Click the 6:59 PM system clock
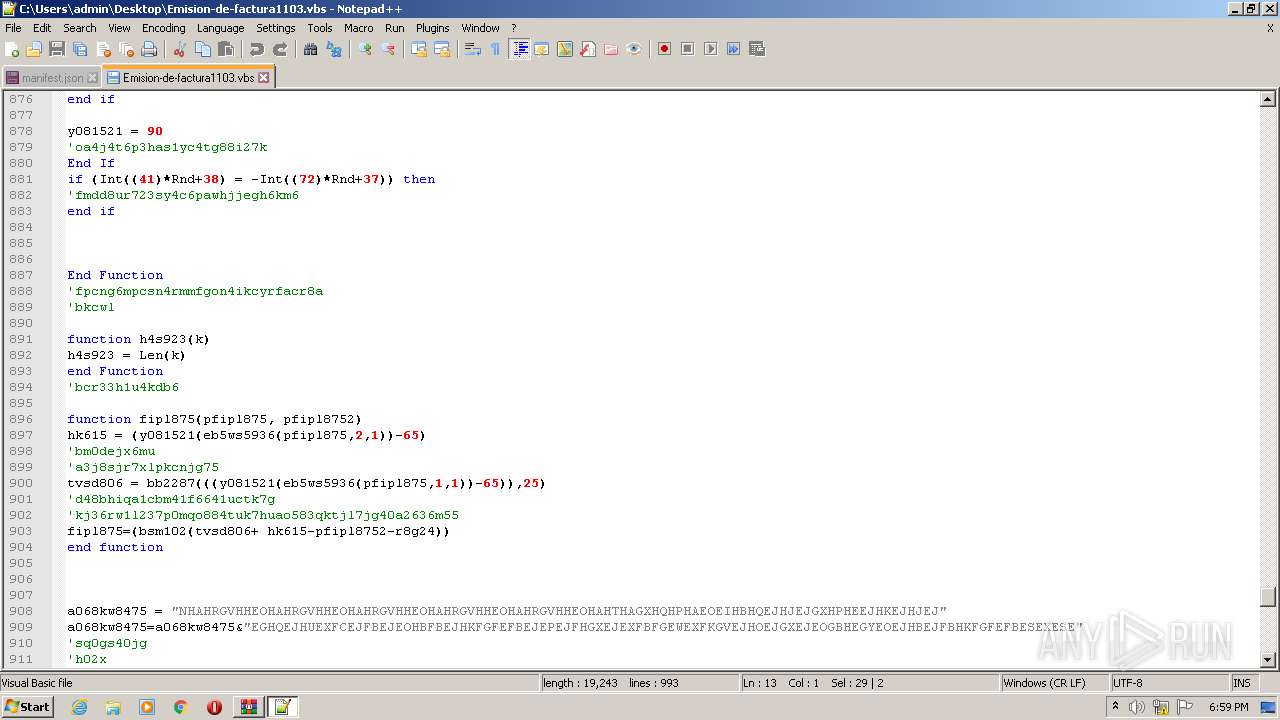This screenshot has width=1280, height=720. coord(1228,707)
